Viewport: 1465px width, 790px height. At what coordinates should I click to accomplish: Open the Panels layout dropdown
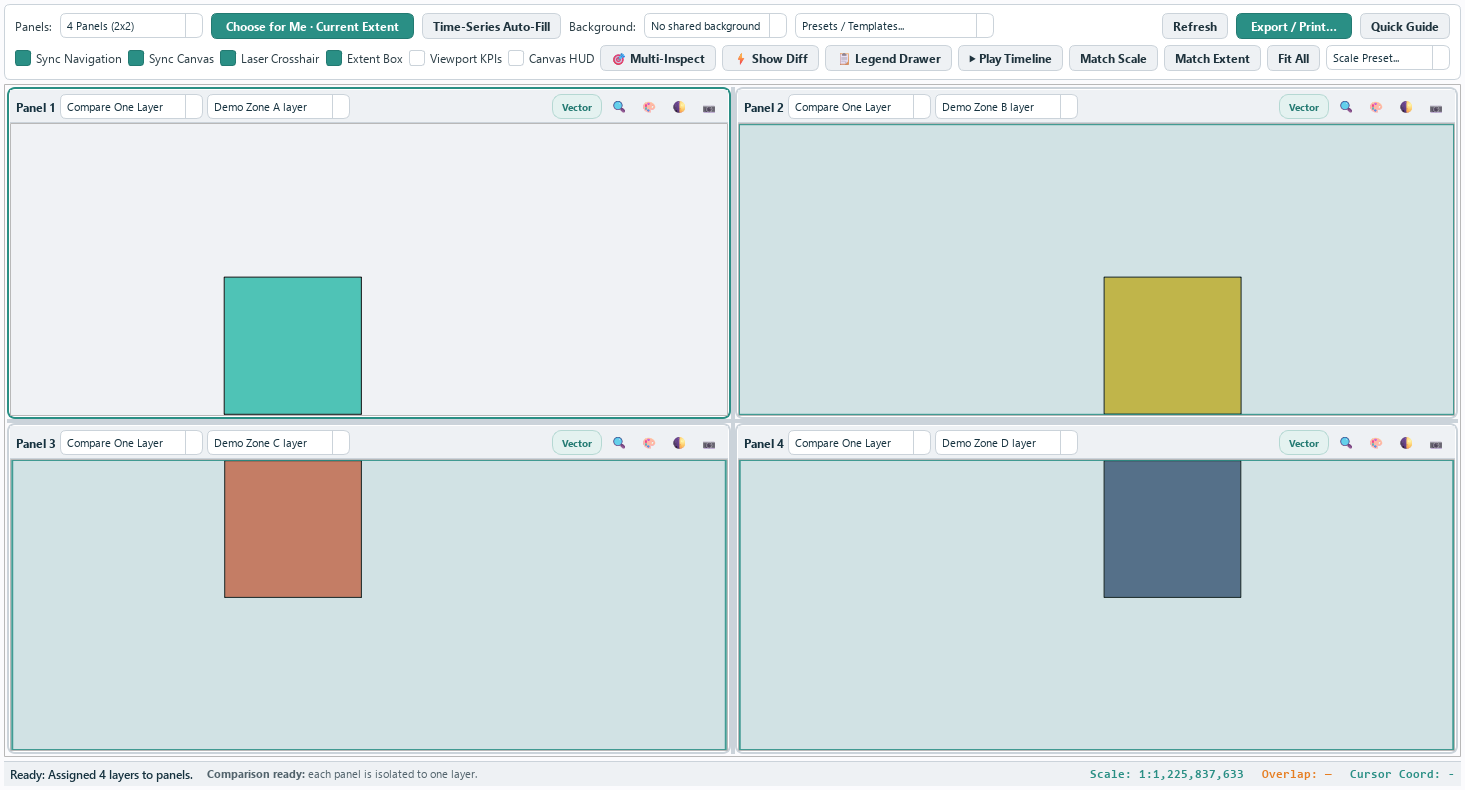(x=131, y=26)
